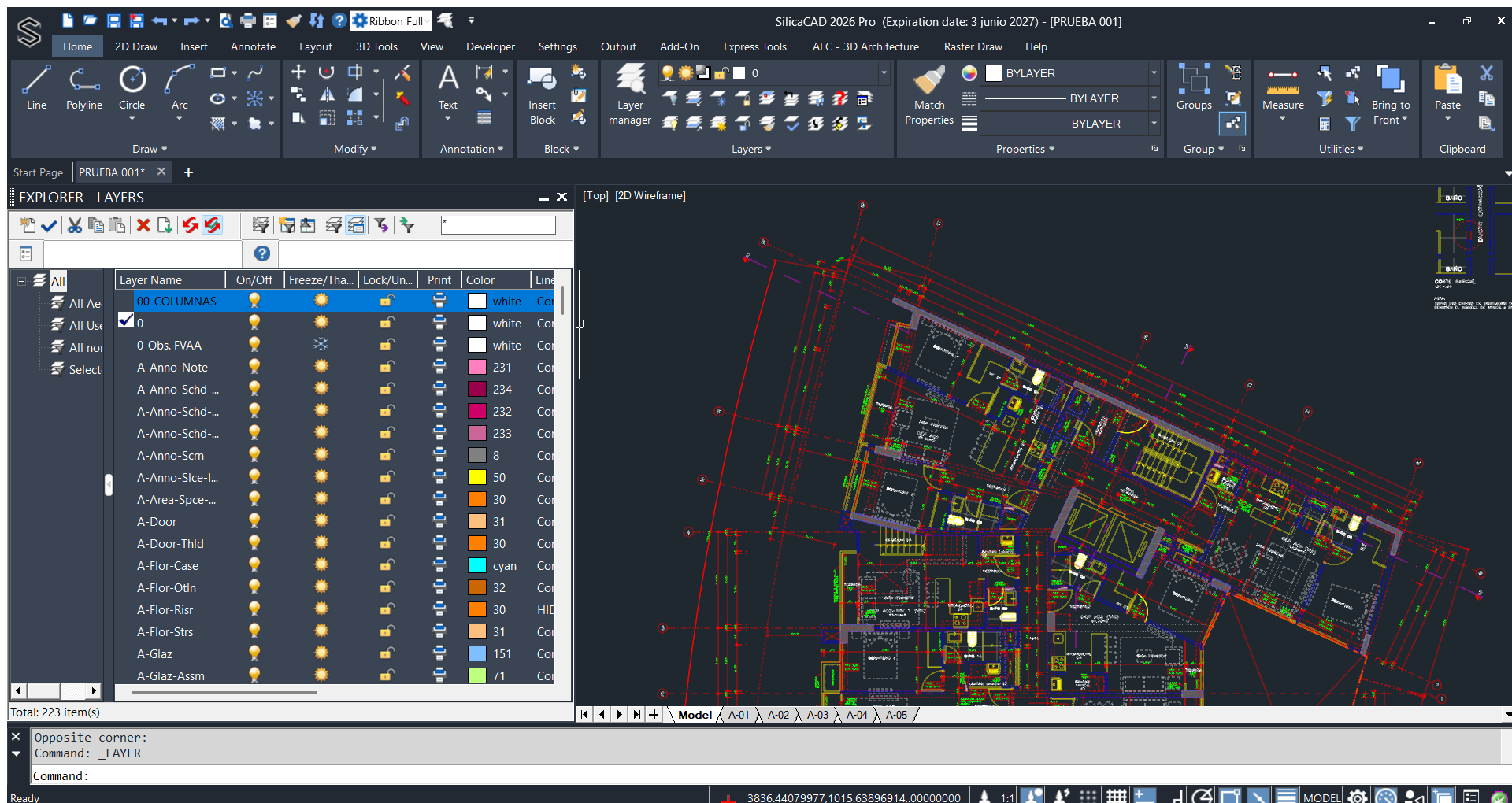Click the cut scissors in Explorer toolbar
Image resolution: width=1512 pixels, height=803 pixels.
point(75,226)
